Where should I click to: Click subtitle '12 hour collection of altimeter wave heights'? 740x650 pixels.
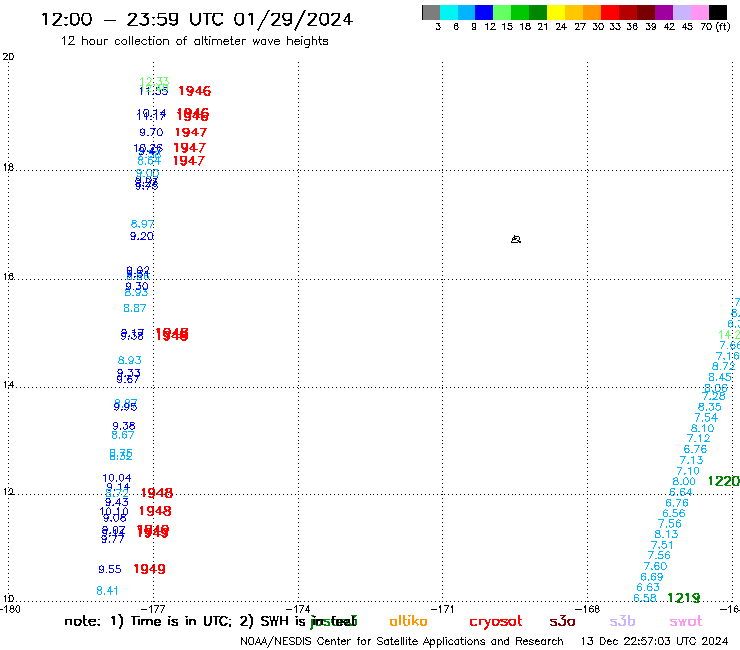(194, 41)
